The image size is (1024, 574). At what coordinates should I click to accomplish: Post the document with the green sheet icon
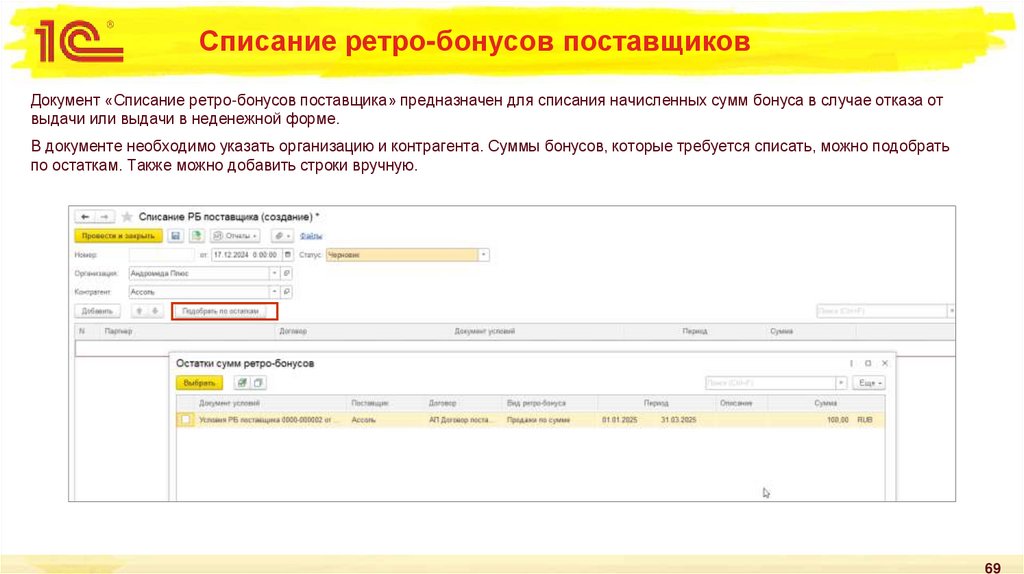coord(197,236)
